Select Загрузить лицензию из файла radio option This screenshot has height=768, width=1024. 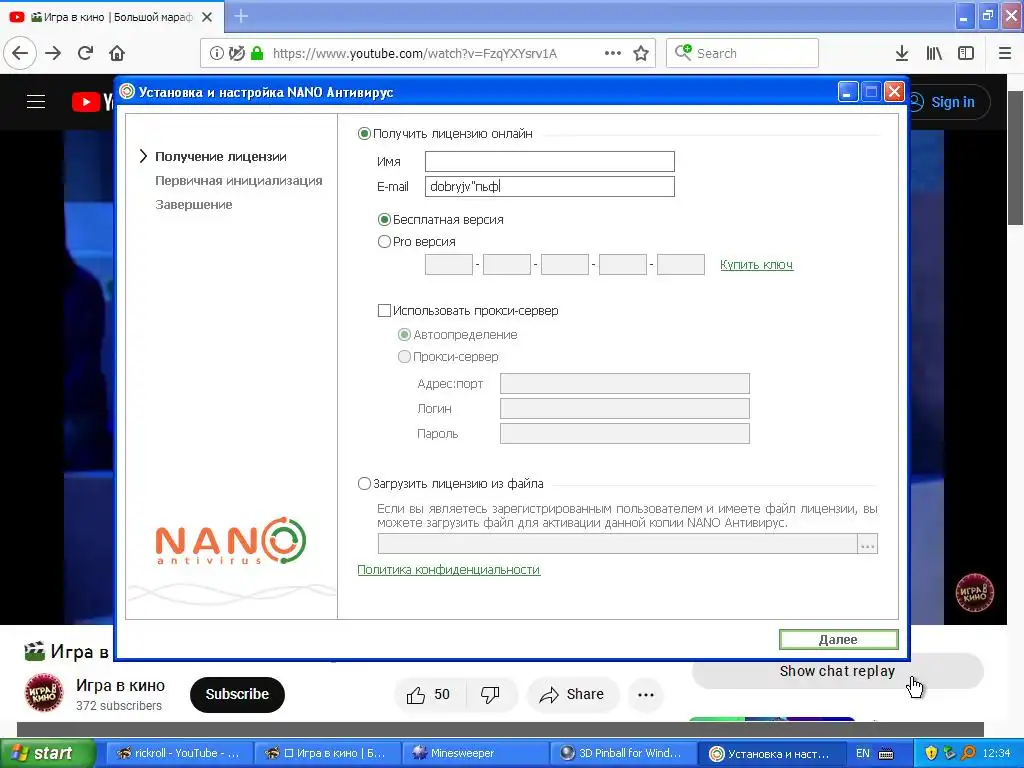364,484
